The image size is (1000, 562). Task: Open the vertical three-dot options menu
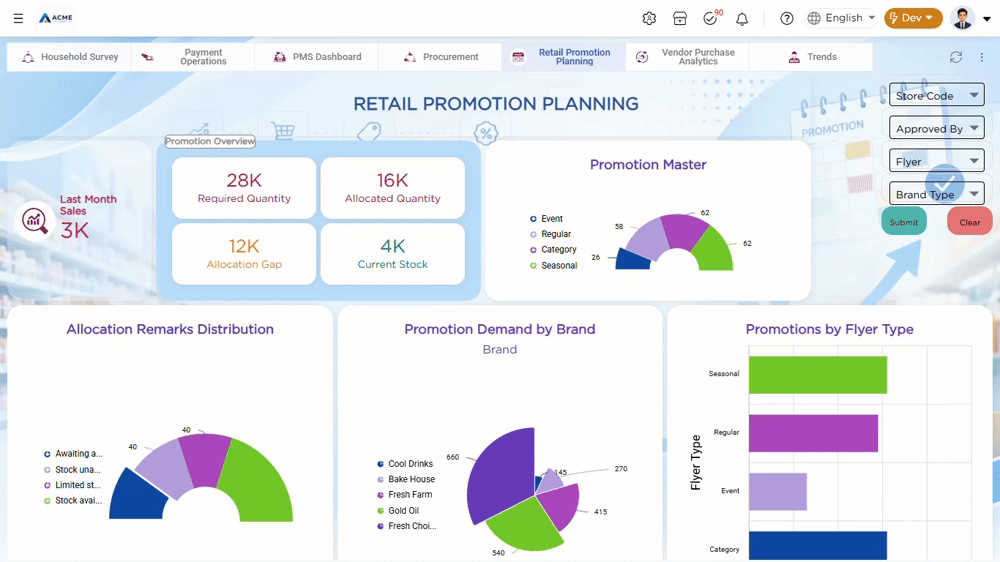[x=982, y=57]
